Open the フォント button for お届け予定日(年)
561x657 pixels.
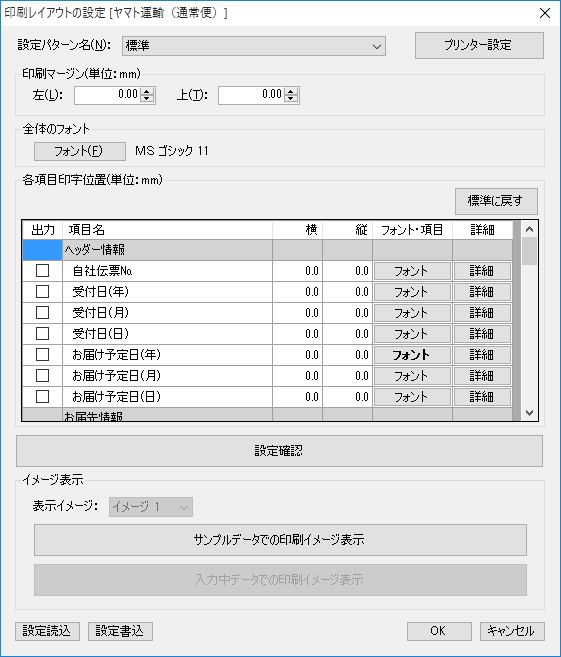(412, 355)
